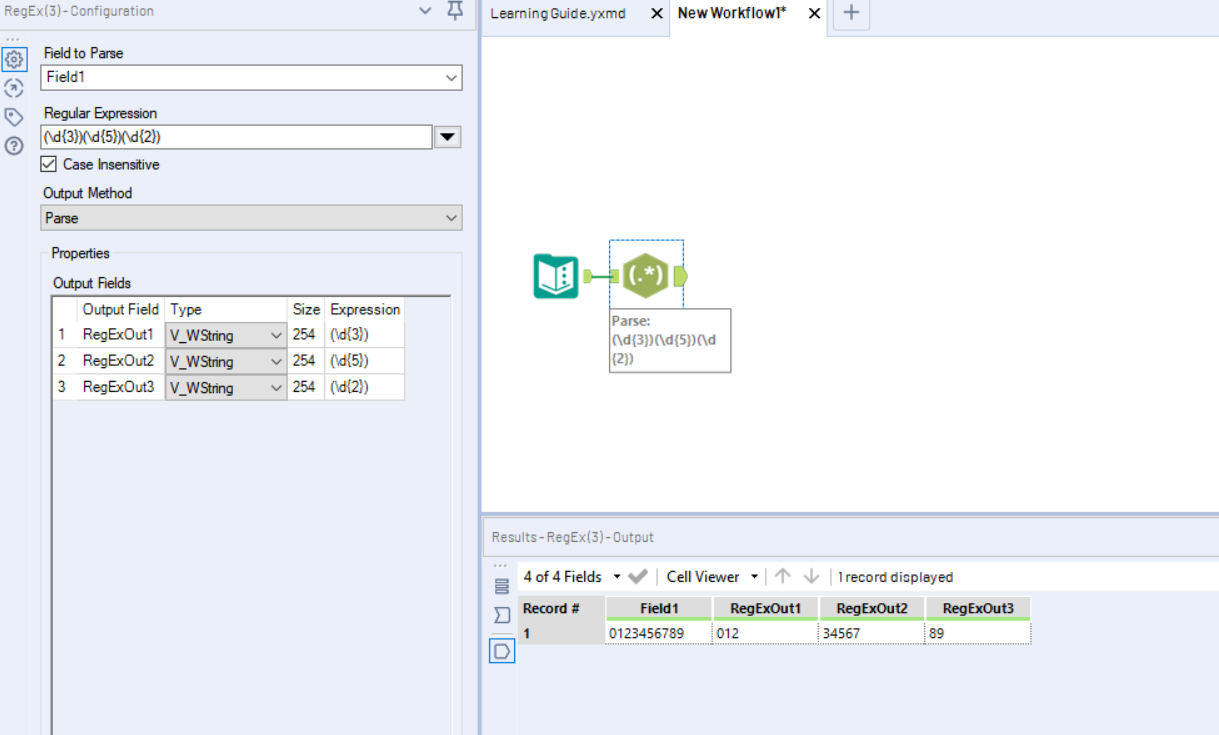Select the RegEx tool on canvas
Viewport: 1219px width, 735px height.
[x=645, y=275]
